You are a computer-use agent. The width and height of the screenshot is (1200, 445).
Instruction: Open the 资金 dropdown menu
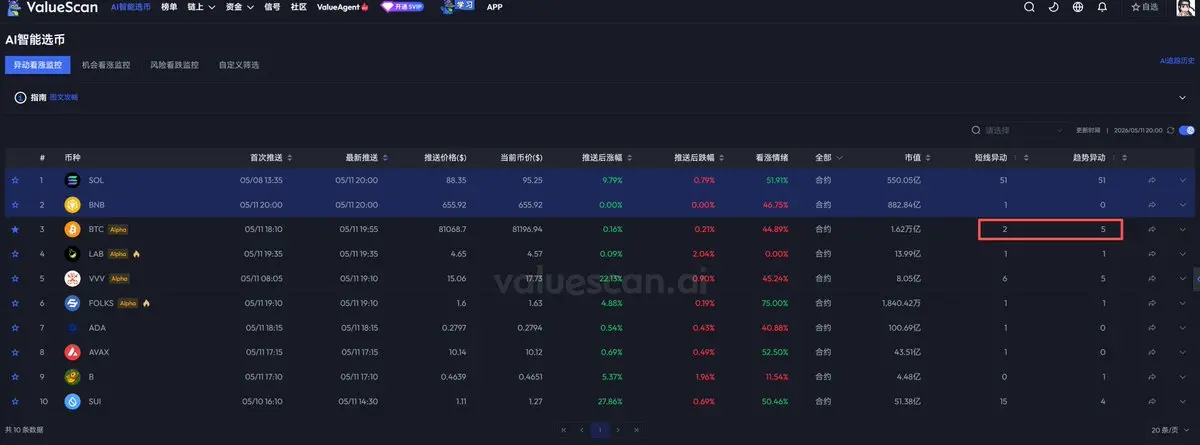[x=238, y=7]
